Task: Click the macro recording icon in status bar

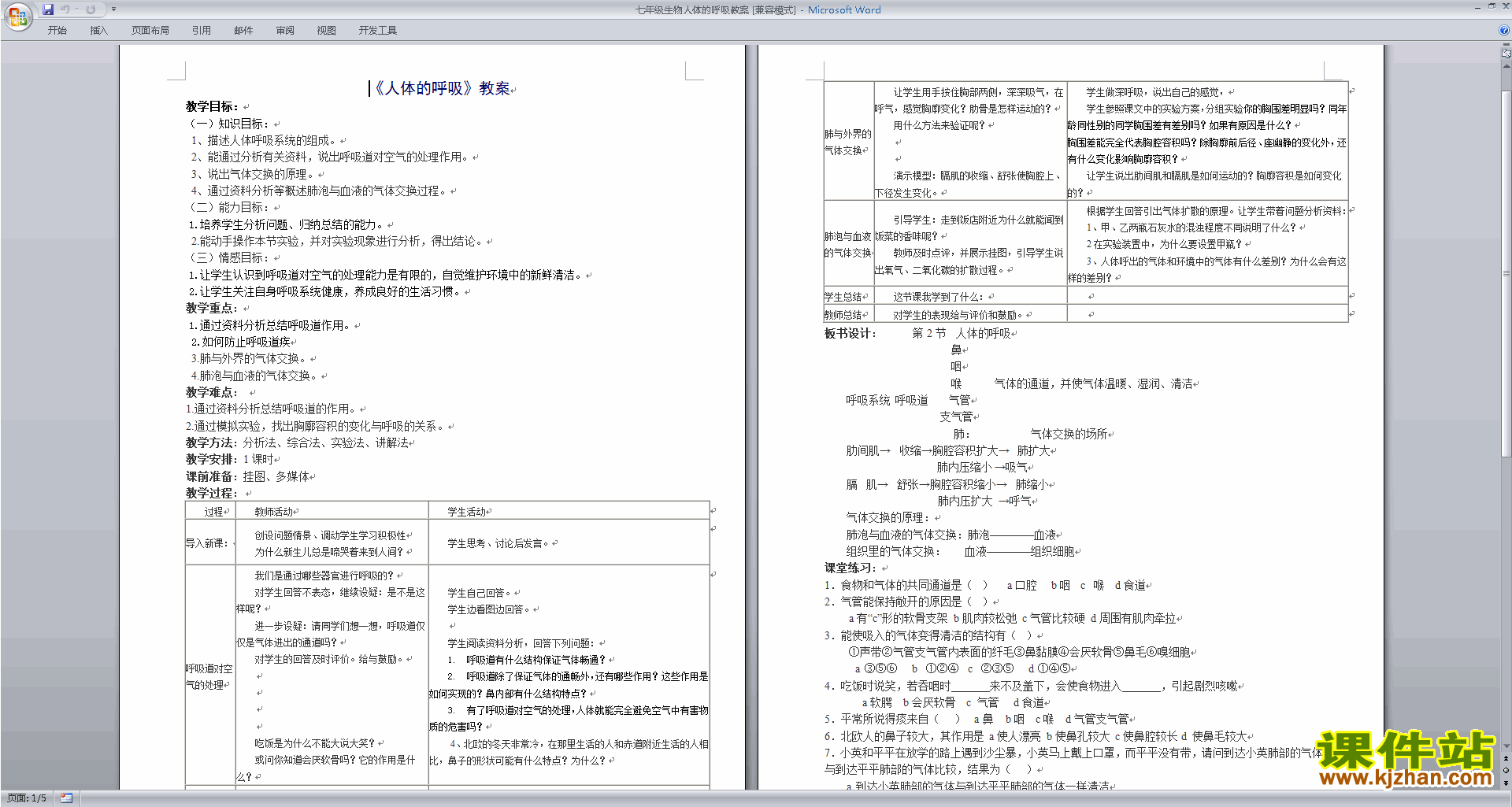Action: pos(67,798)
